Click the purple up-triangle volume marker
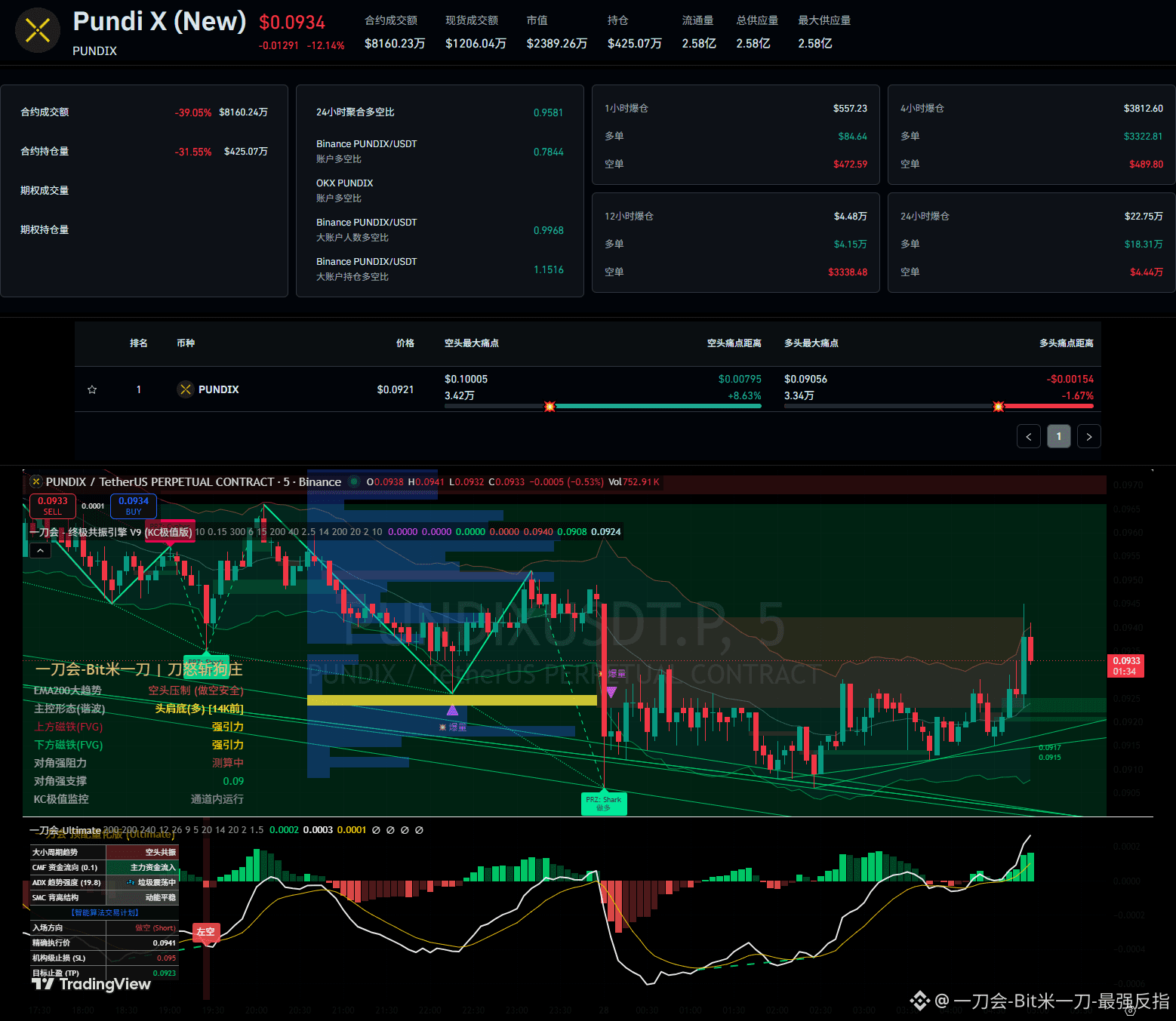 click(x=452, y=710)
